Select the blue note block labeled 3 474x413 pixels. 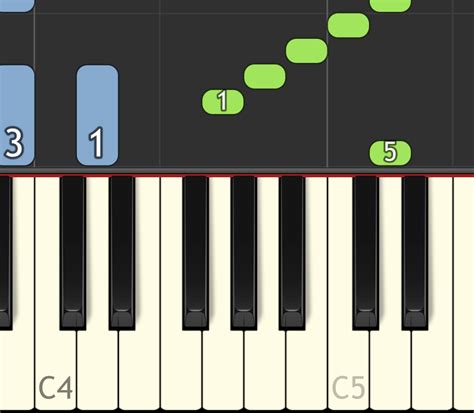17,115
